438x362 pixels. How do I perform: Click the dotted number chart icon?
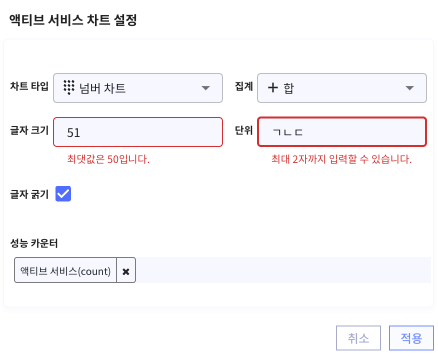click(x=69, y=88)
